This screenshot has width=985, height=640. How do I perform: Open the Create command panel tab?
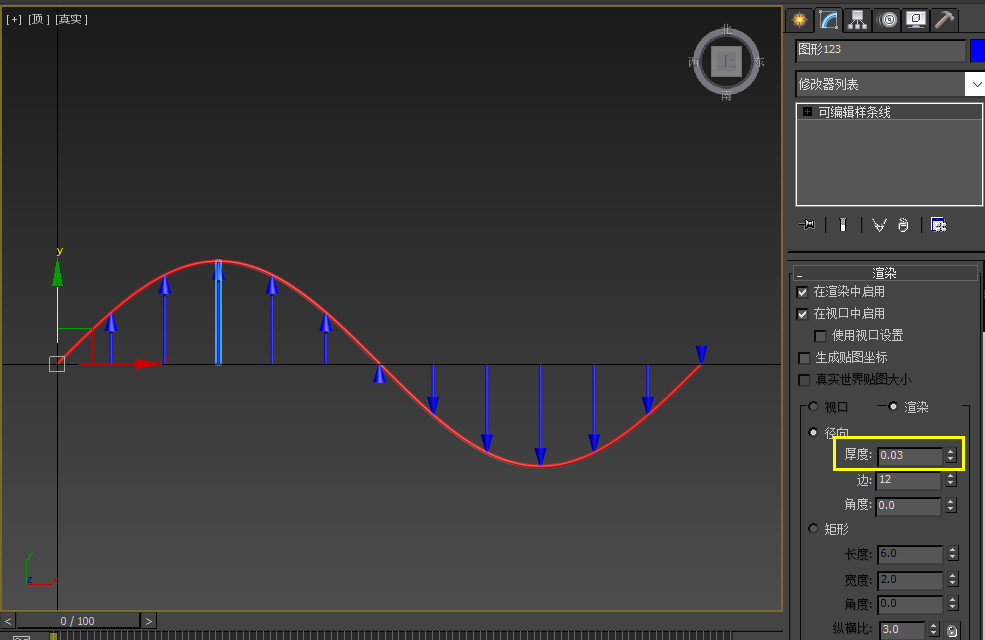click(x=799, y=20)
